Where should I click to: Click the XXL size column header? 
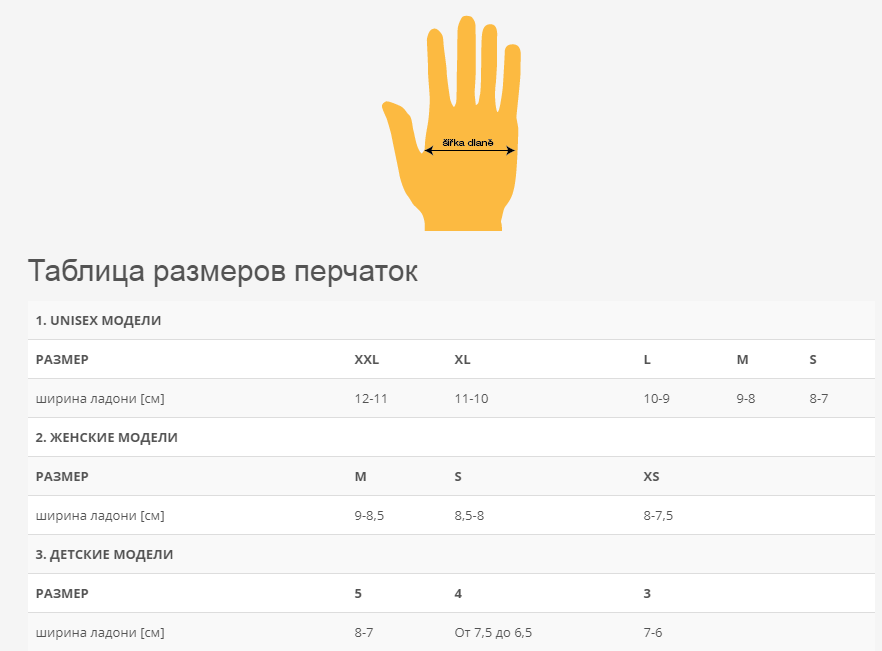coord(367,360)
